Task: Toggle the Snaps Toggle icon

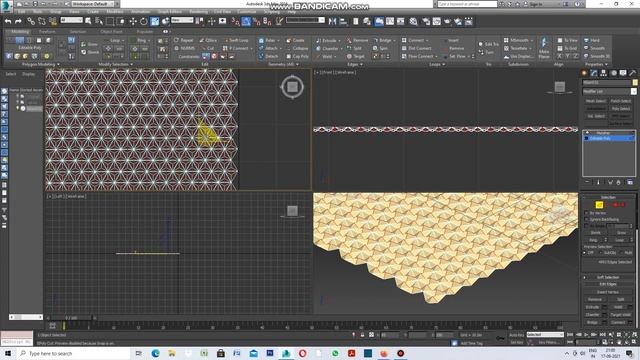Action: click(x=236, y=21)
